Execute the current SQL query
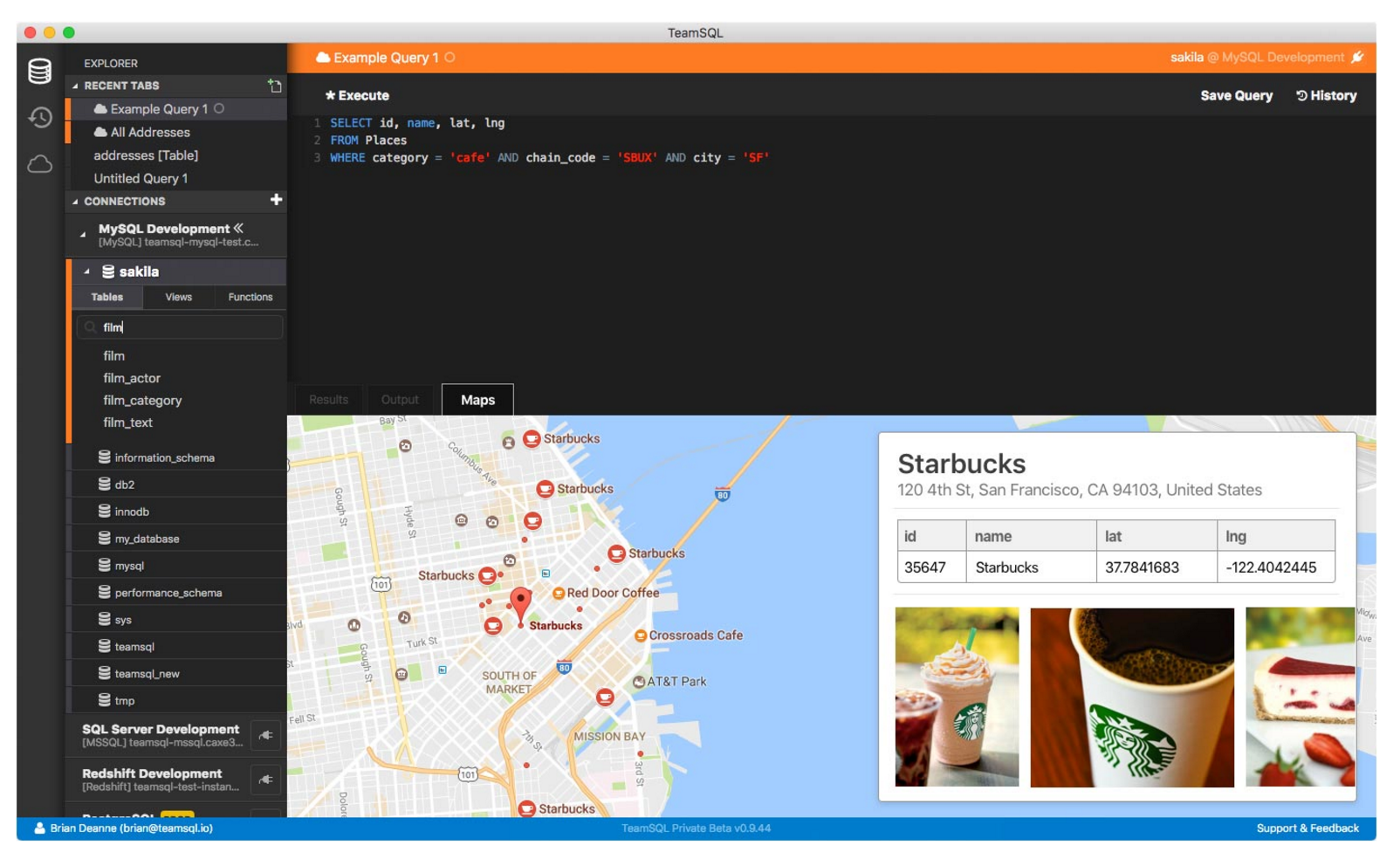1400x852 pixels. [357, 95]
